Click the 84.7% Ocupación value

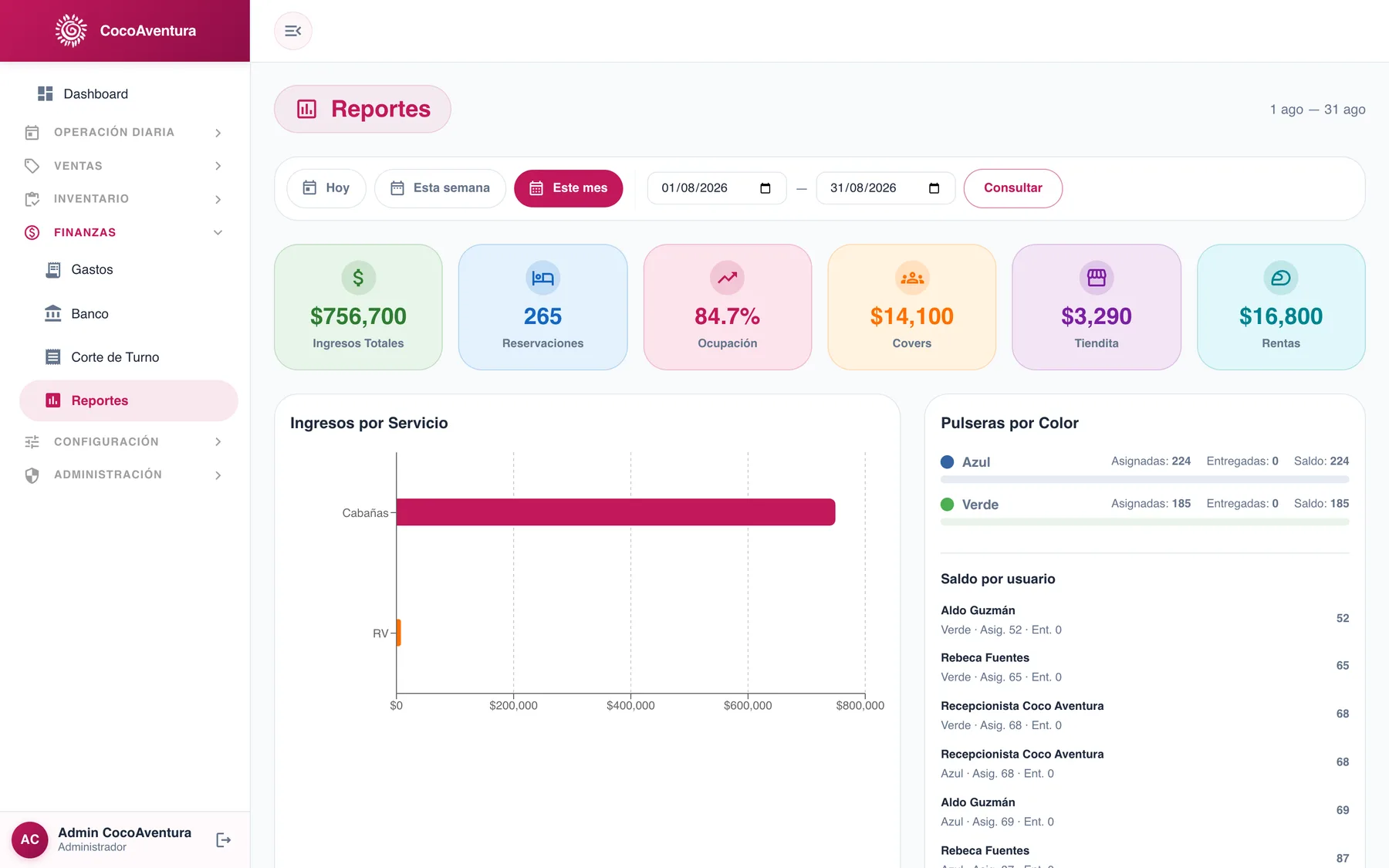click(728, 316)
